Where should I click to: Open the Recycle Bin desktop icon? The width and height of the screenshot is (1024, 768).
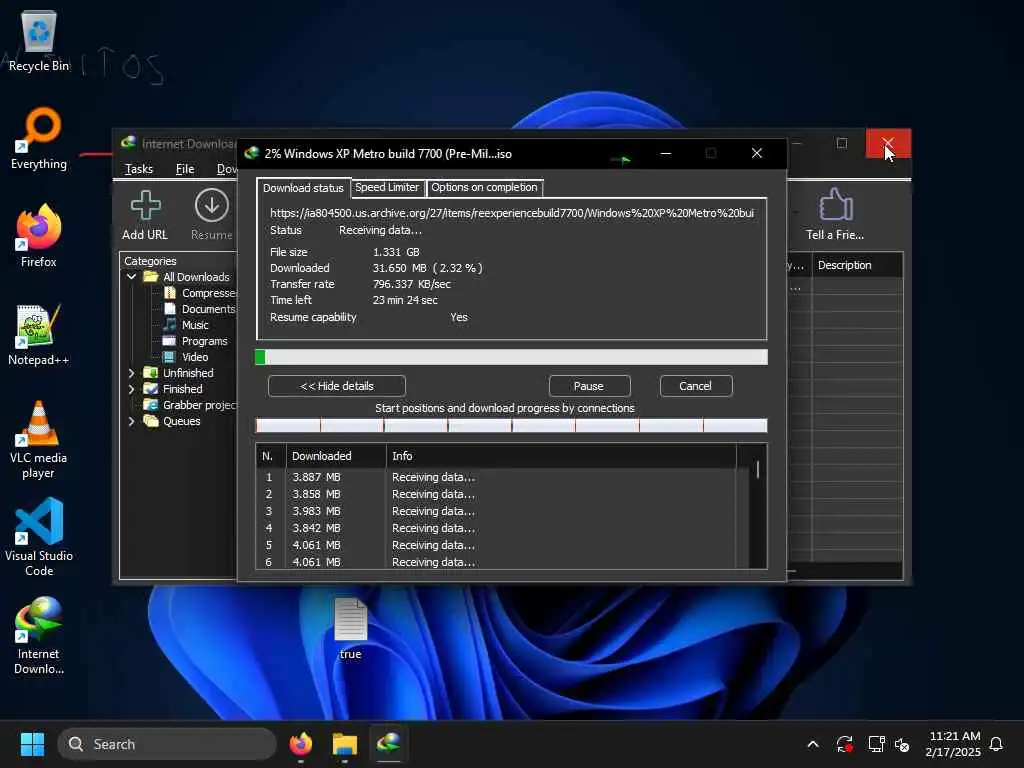39,41
